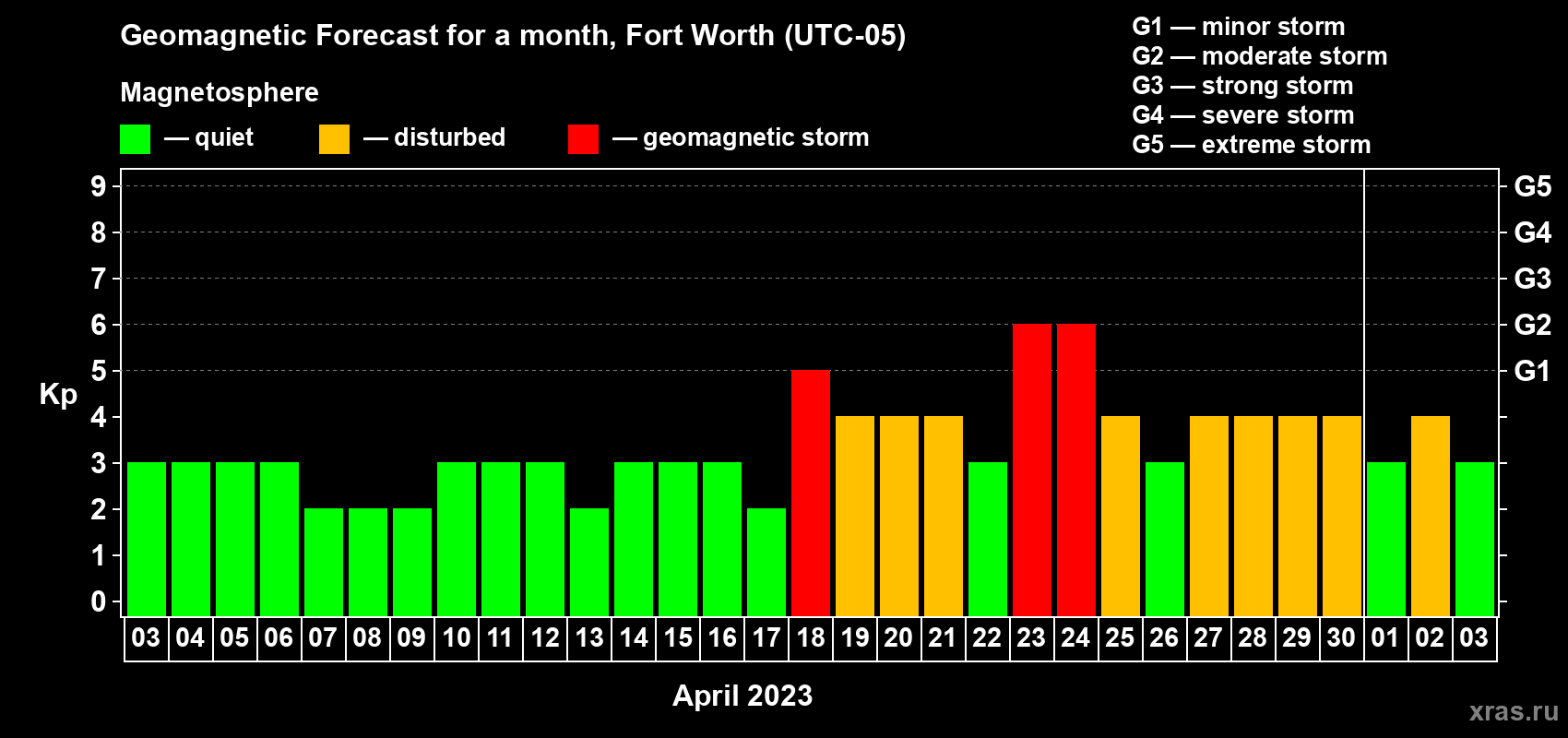Image resolution: width=1568 pixels, height=738 pixels.
Task: Click the Magnetosphere heading
Action: coord(220,92)
